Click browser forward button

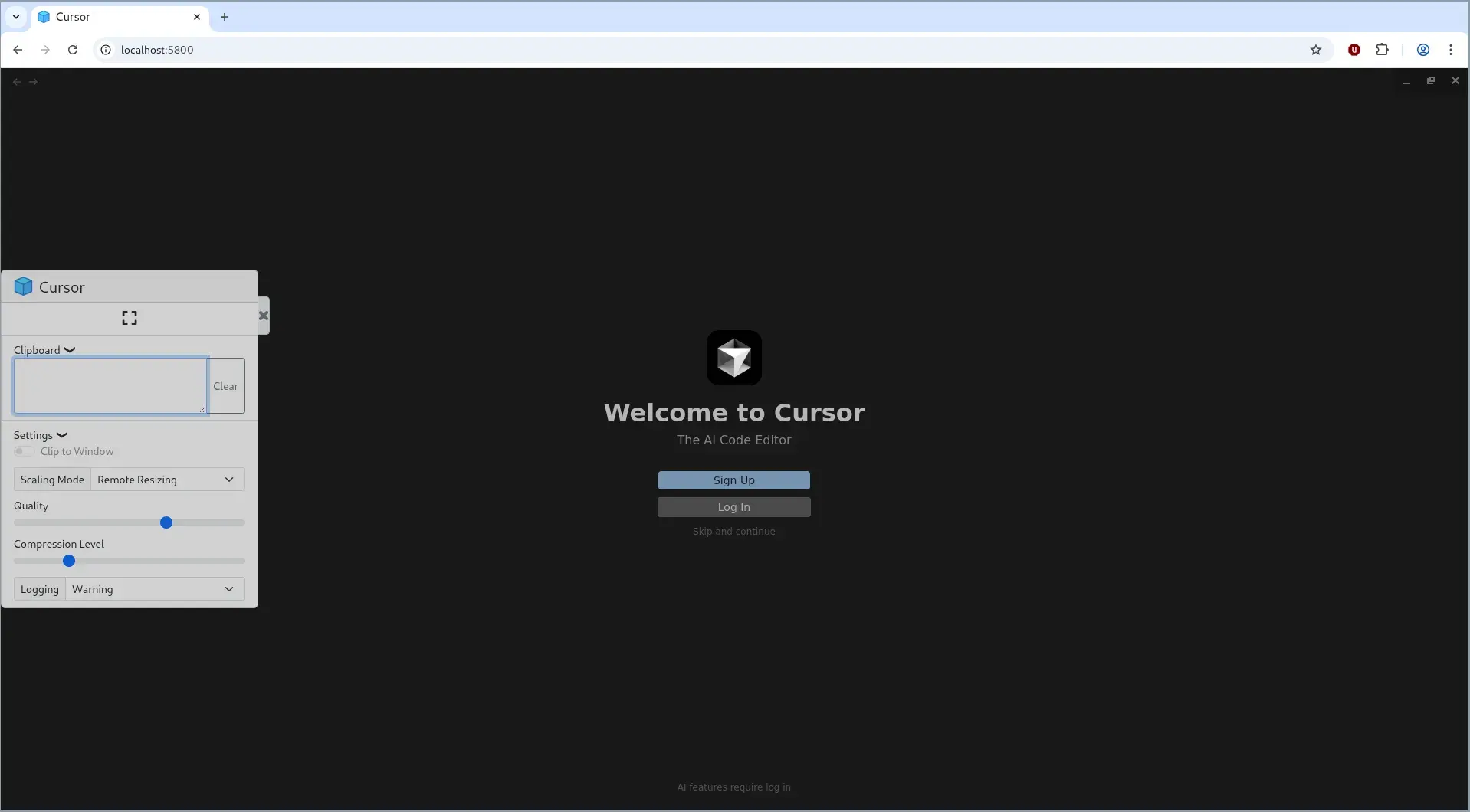click(x=45, y=50)
